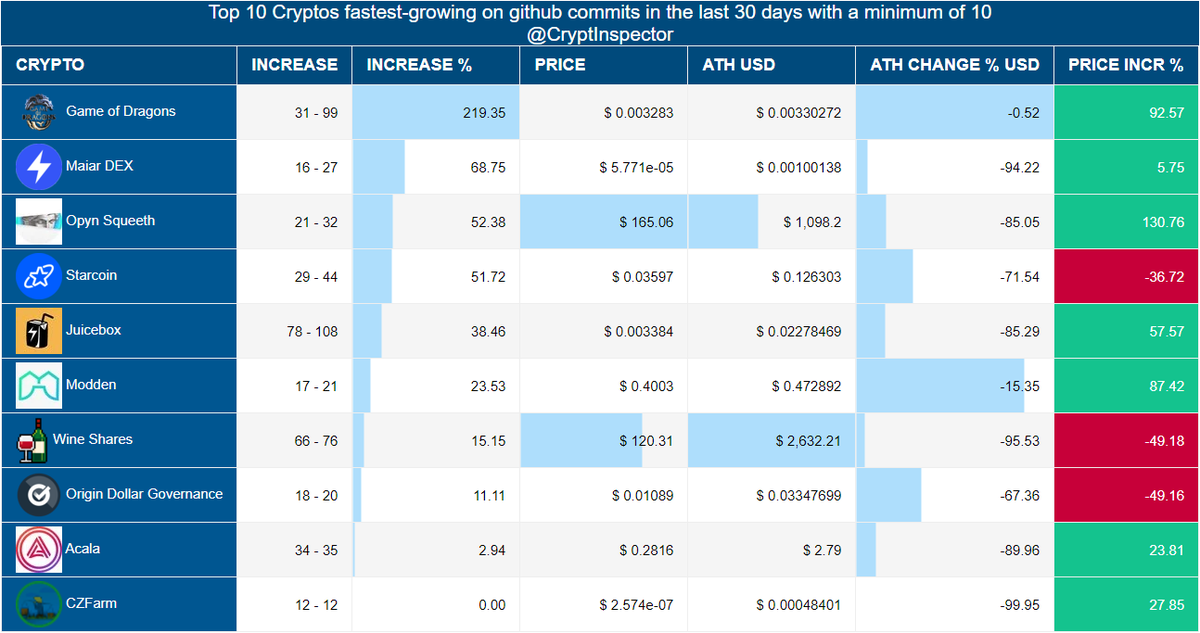Click the red -49.18 price increase cell
Image resolution: width=1200 pixels, height=633 pixels.
point(1127,440)
